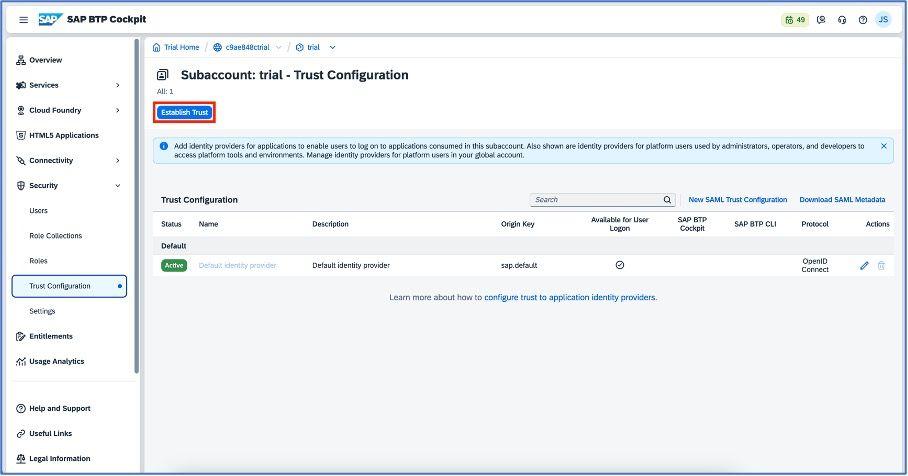Go to Trial Home breadcrumb
The image size is (908, 476).
click(181, 47)
